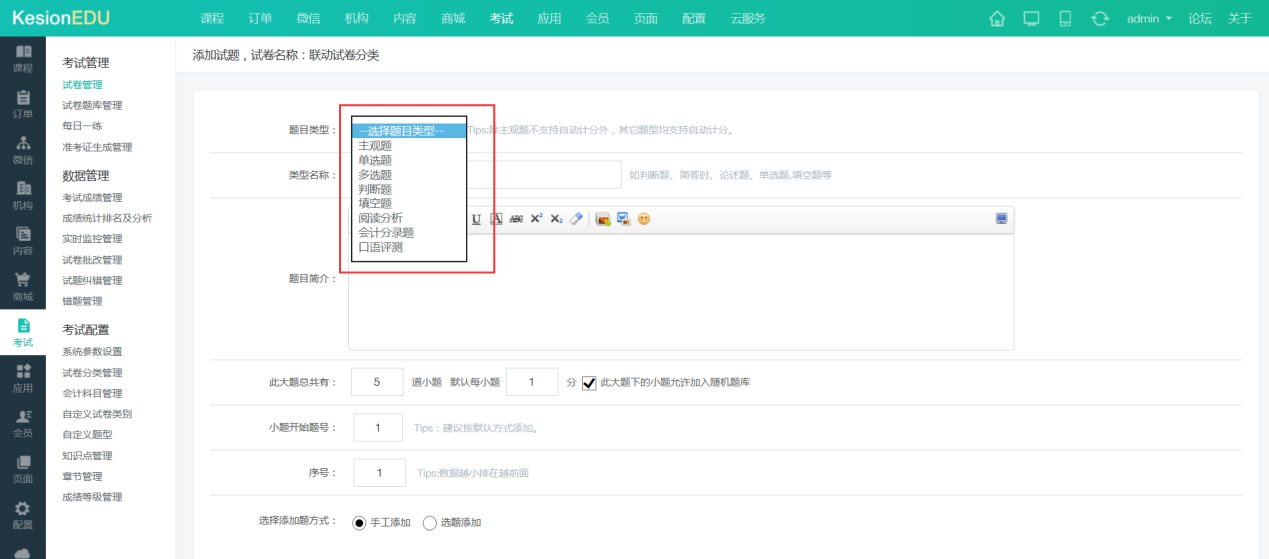Open the 微信 top menu item
The image size is (1269, 559).
[309, 19]
